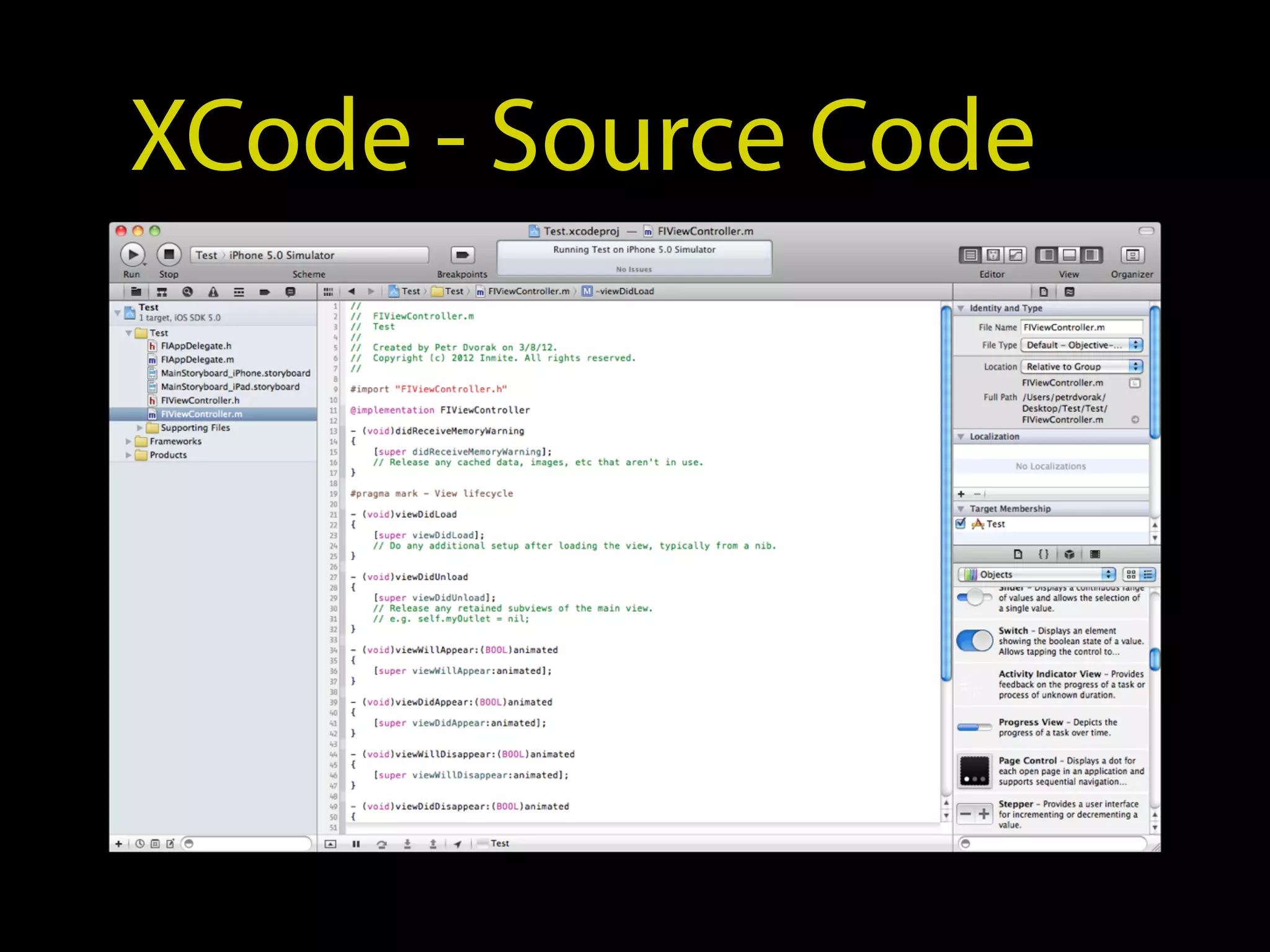The width and height of the screenshot is (1270, 952).
Task: Open the Organizer window
Action: tap(1132, 255)
